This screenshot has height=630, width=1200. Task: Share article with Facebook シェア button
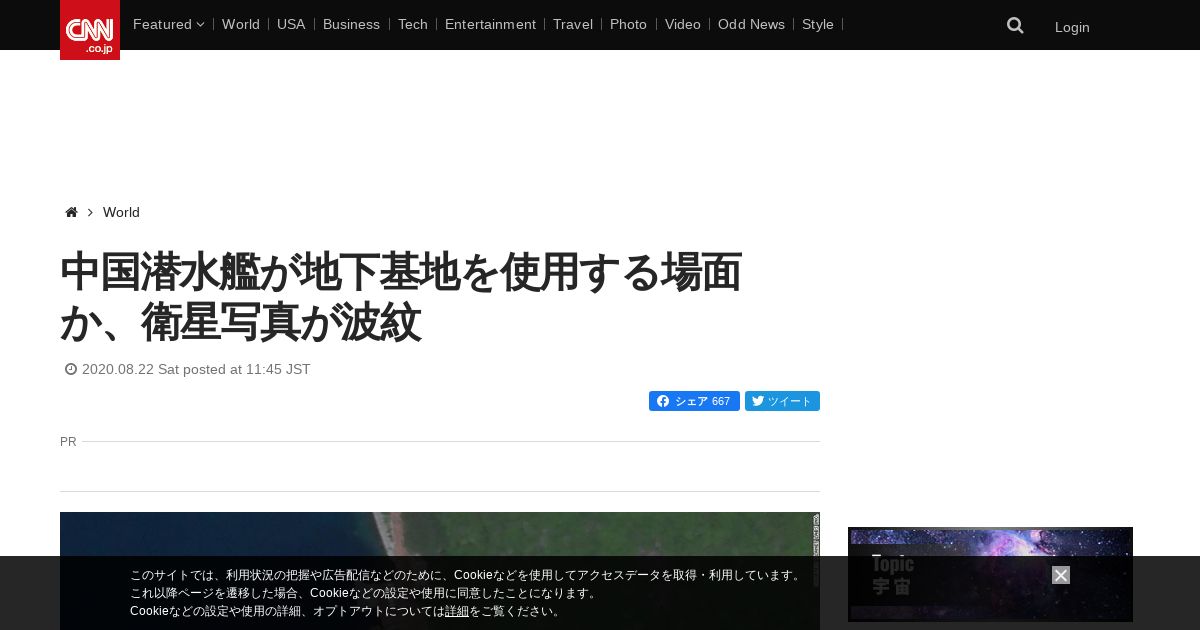(x=694, y=401)
